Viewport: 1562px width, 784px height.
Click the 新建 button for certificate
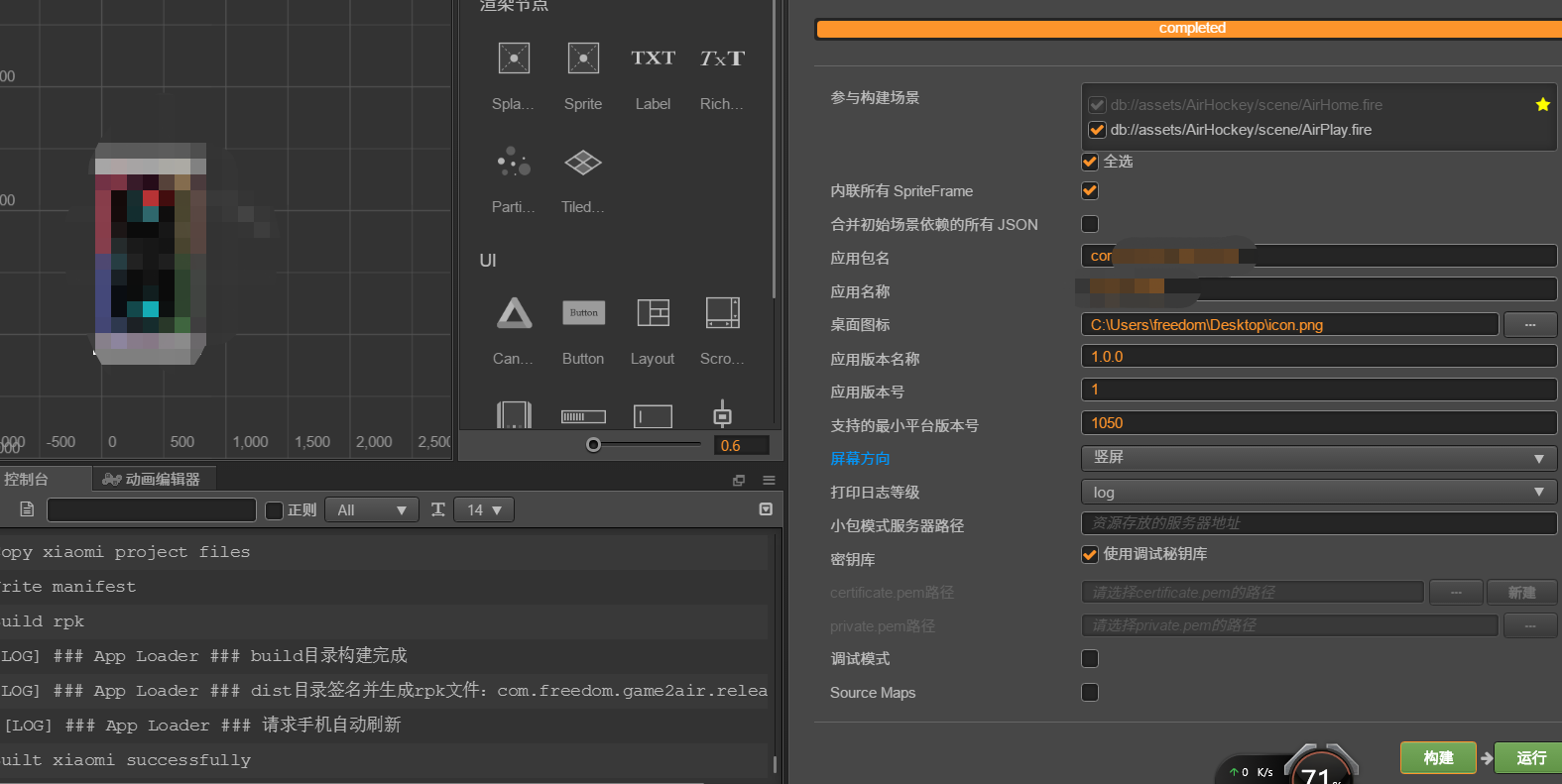coord(1521,592)
